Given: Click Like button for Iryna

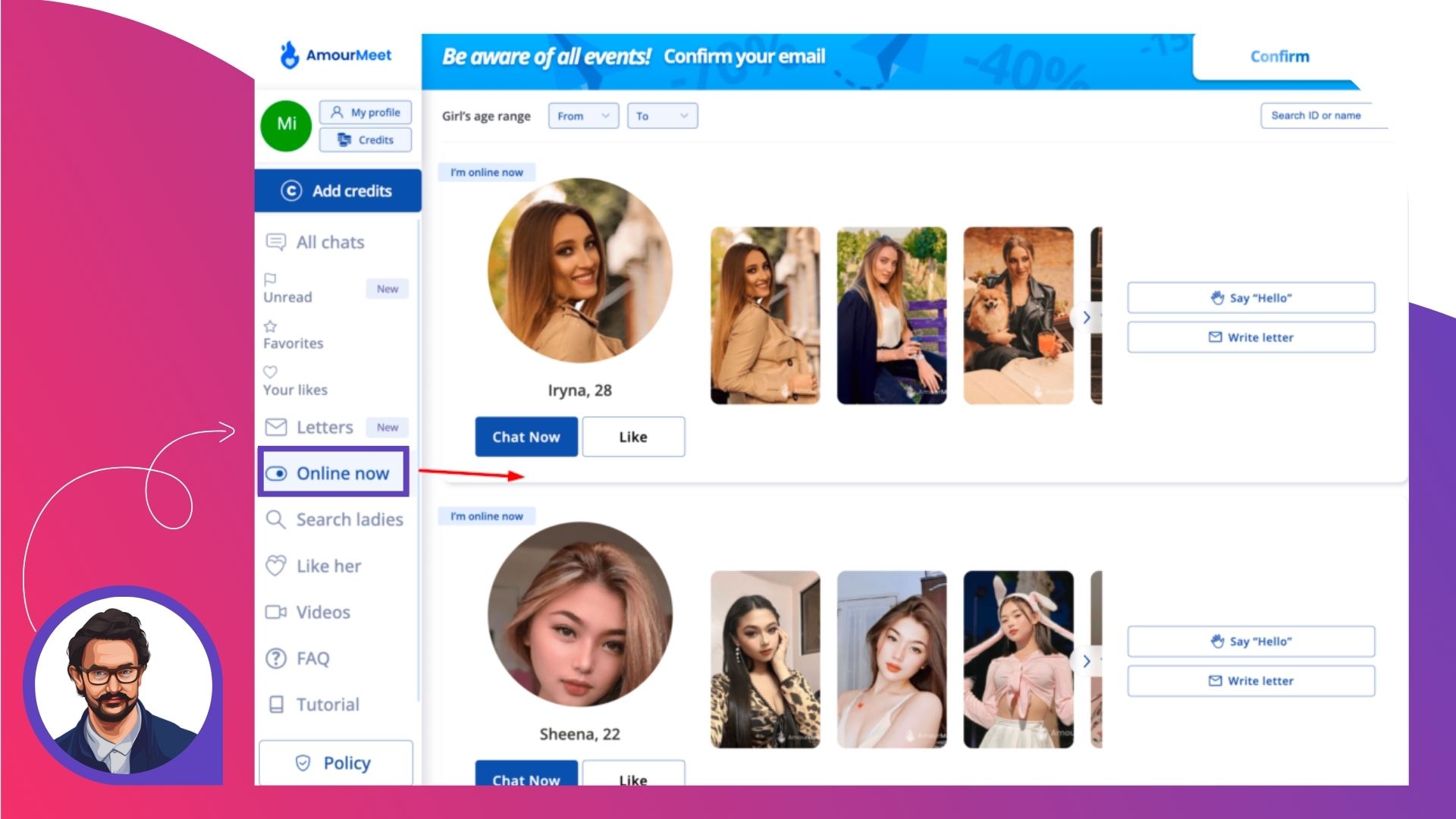Looking at the screenshot, I should pos(633,437).
